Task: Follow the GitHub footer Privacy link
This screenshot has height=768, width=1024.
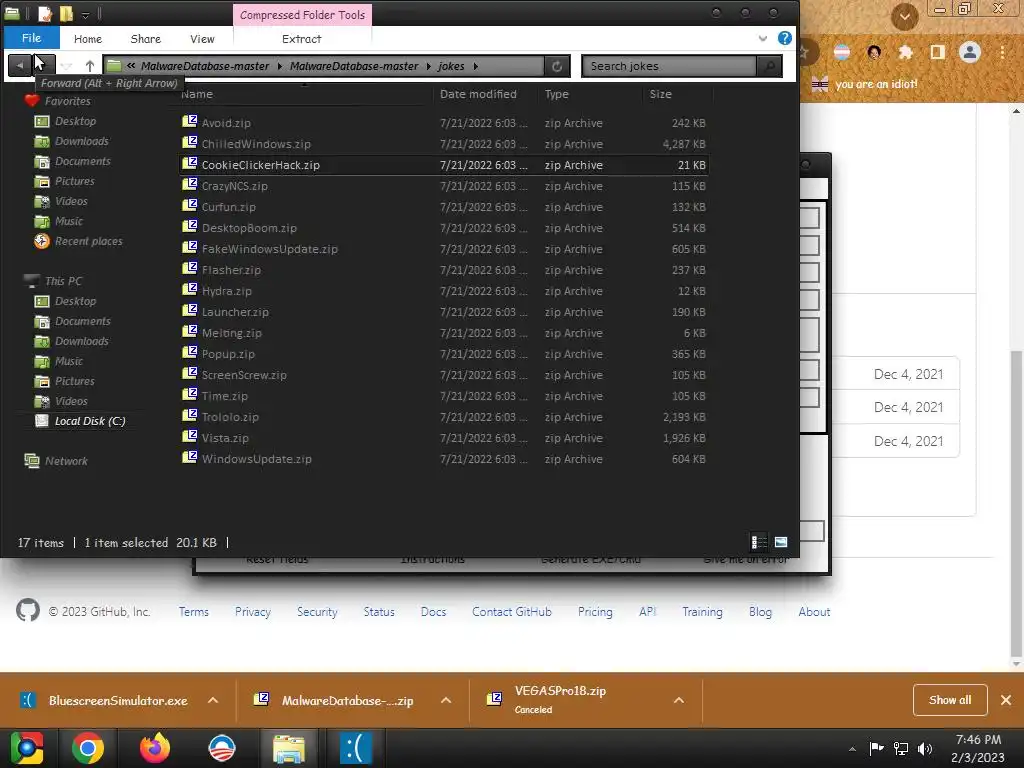Action: coord(253,612)
